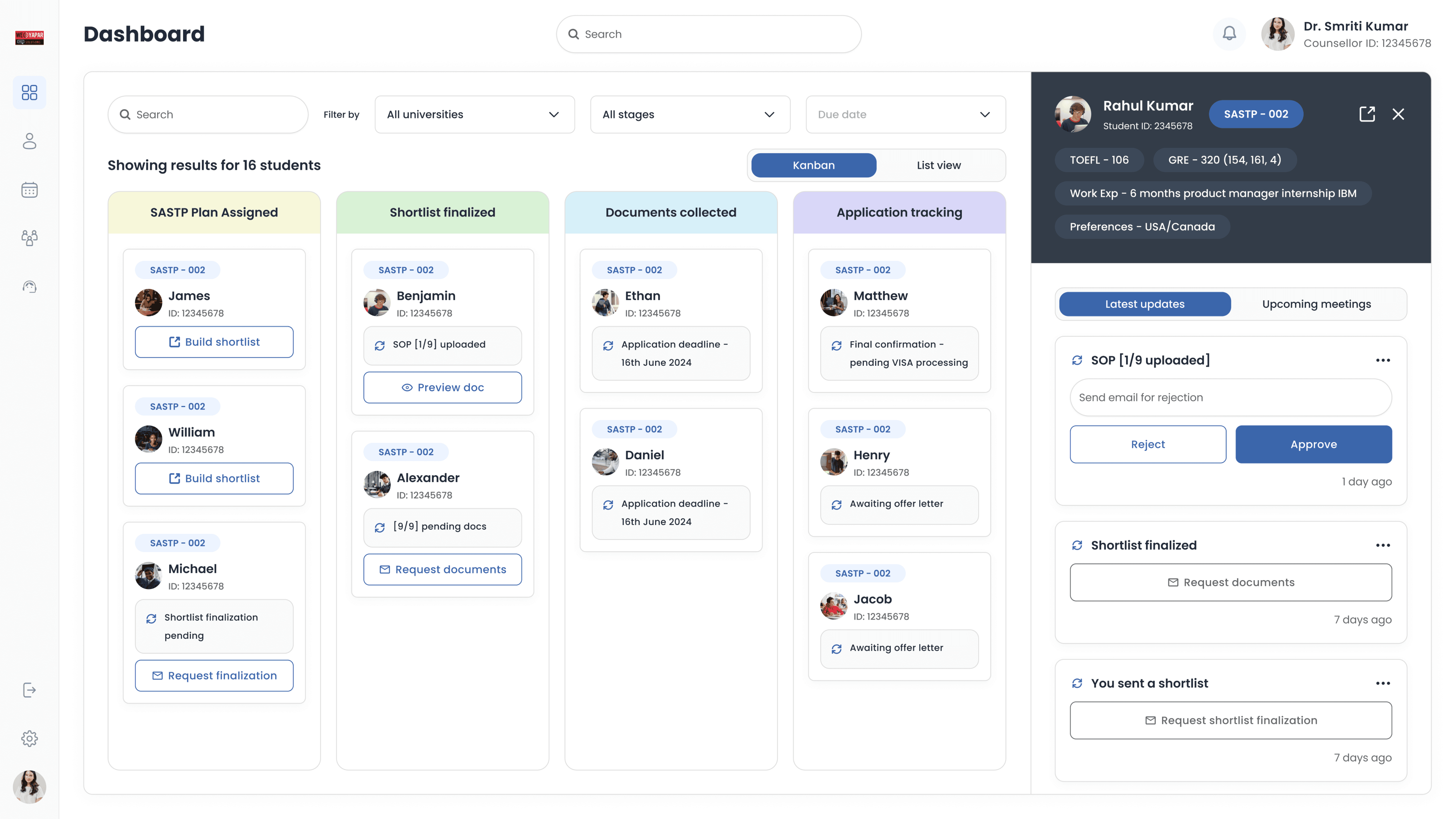Screen dimensions: 1456x819
Task: Open the groups icon in sidebar
Action: click(x=29, y=238)
